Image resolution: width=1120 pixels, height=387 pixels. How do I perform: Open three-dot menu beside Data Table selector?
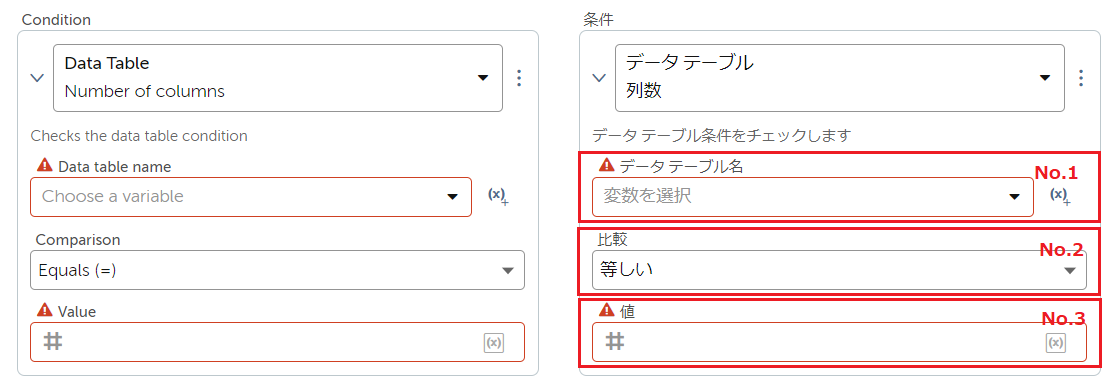click(x=519, y=78)
